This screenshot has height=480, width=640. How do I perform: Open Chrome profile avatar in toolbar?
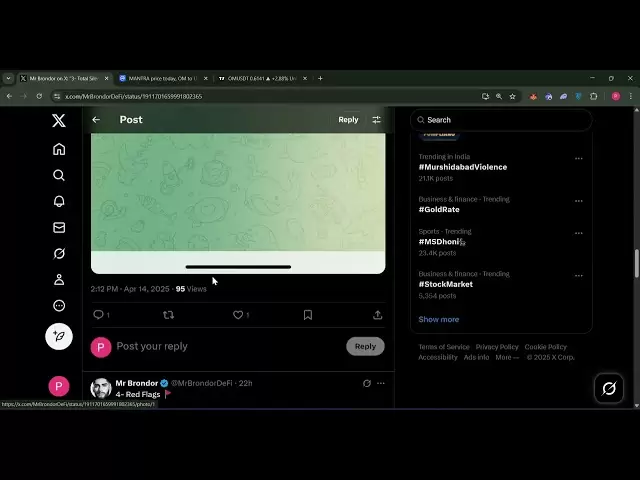pyautogui.click(x=616, y=96)
